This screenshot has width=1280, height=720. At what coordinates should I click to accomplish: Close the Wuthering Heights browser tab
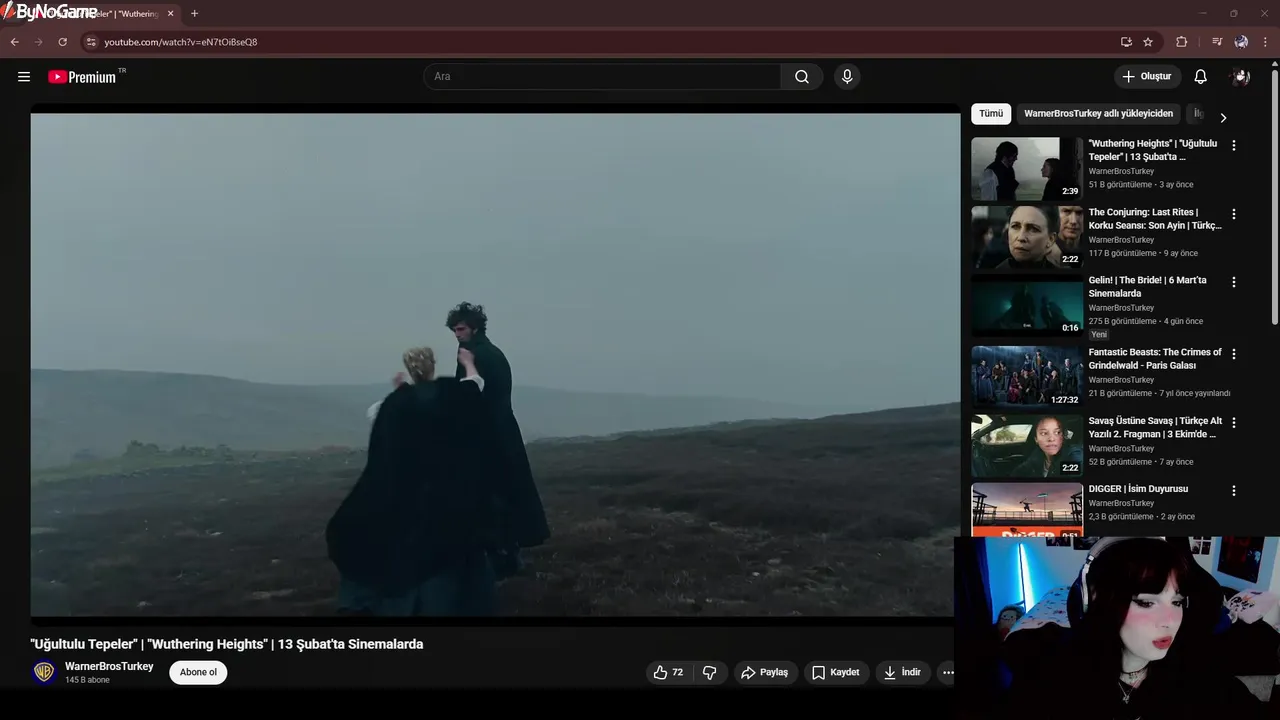coord(170,14)
